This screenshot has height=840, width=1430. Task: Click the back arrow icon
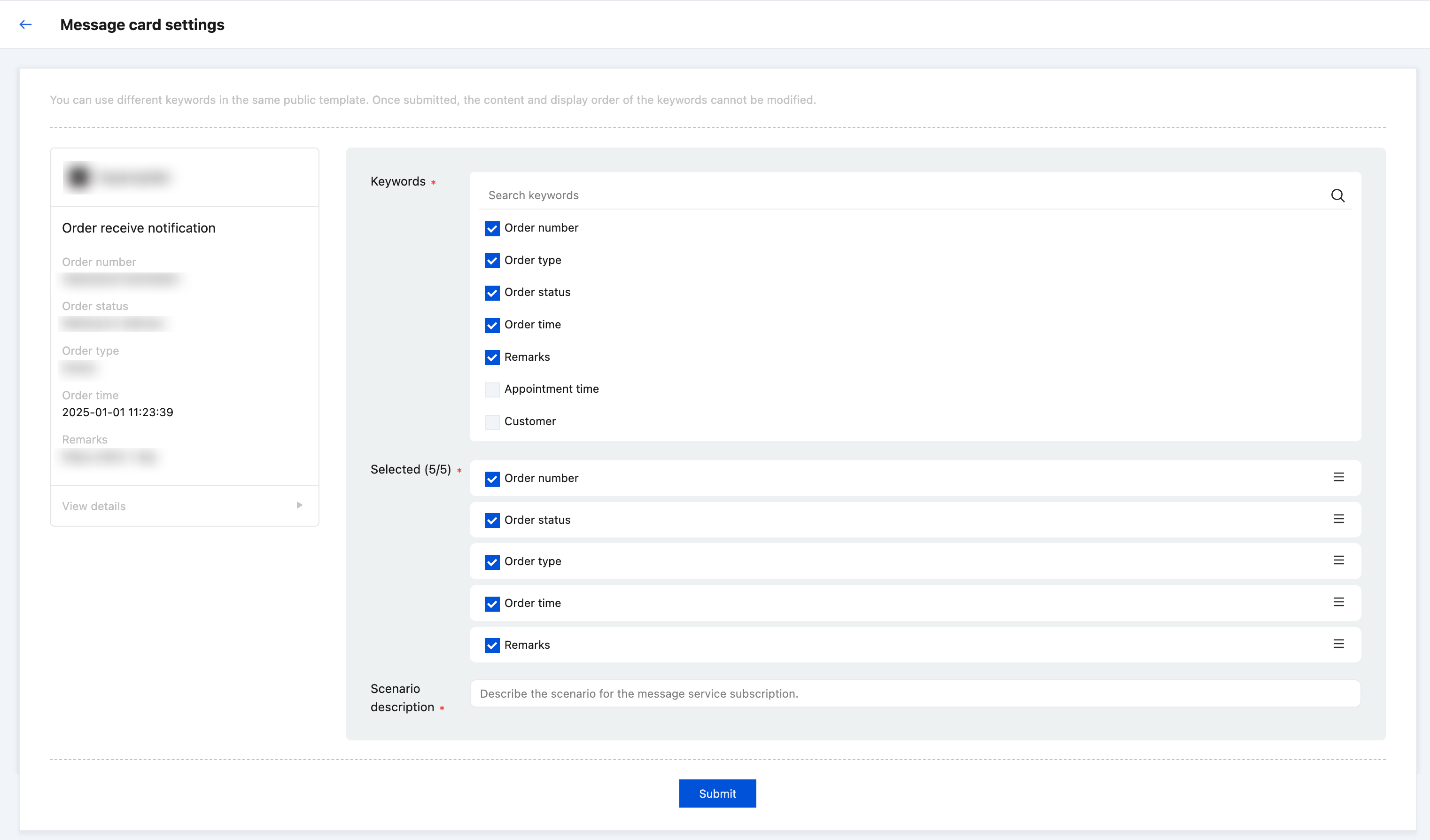pyautogui.click(x=25, y=24)
